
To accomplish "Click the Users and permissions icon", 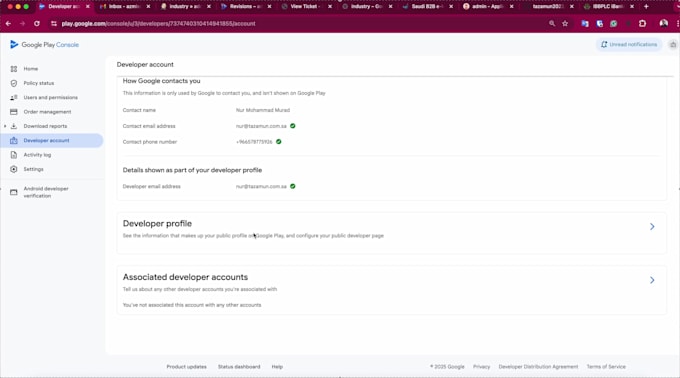I will click(x=14, y=98).
